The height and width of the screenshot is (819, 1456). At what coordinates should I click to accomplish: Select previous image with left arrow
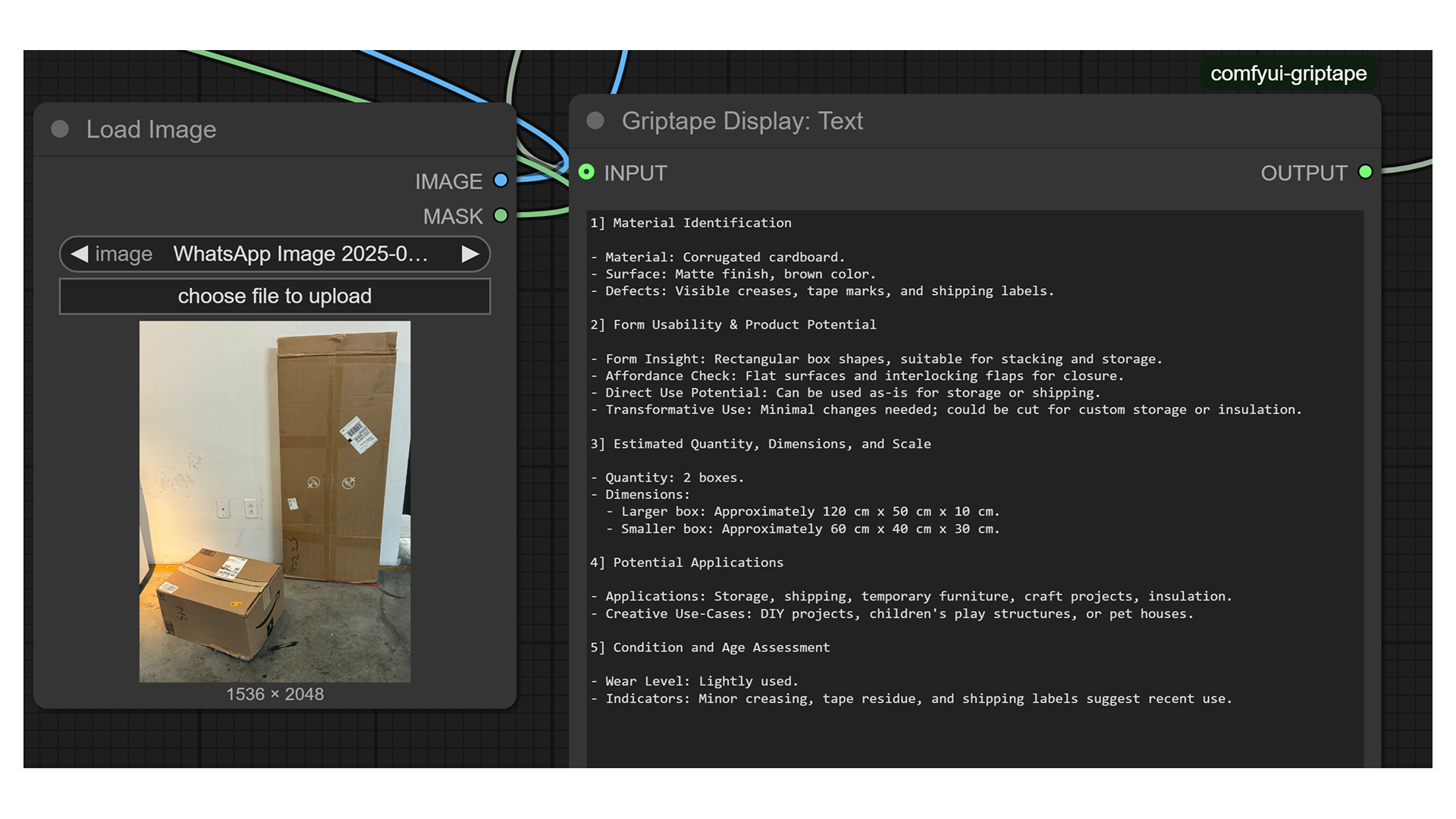(x=80, y=254)
